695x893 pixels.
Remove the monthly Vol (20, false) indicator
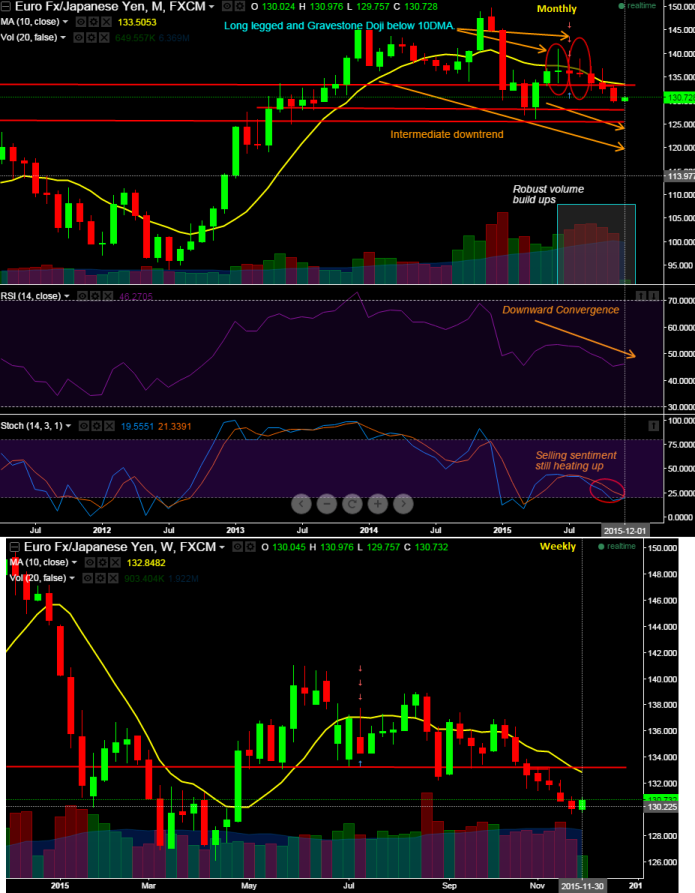104,38
